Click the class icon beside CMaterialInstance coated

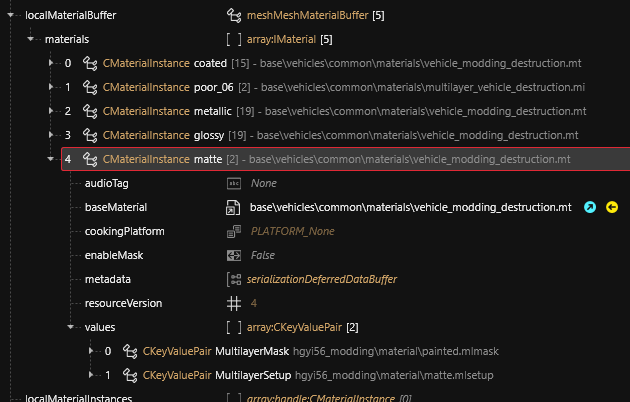point(89,63)
